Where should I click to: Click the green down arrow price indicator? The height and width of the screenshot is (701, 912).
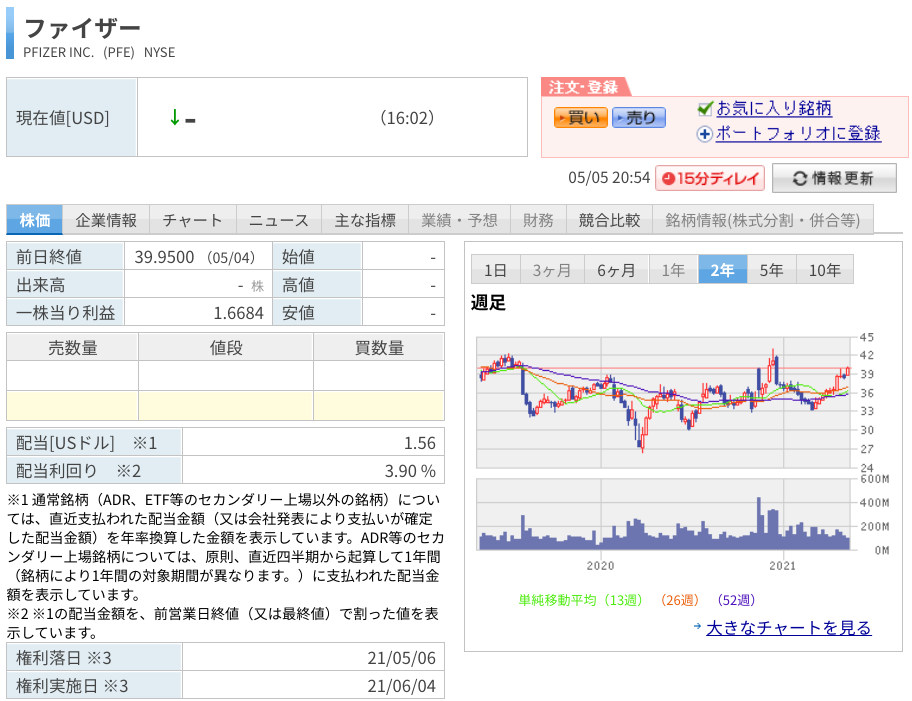pos(174,118)
